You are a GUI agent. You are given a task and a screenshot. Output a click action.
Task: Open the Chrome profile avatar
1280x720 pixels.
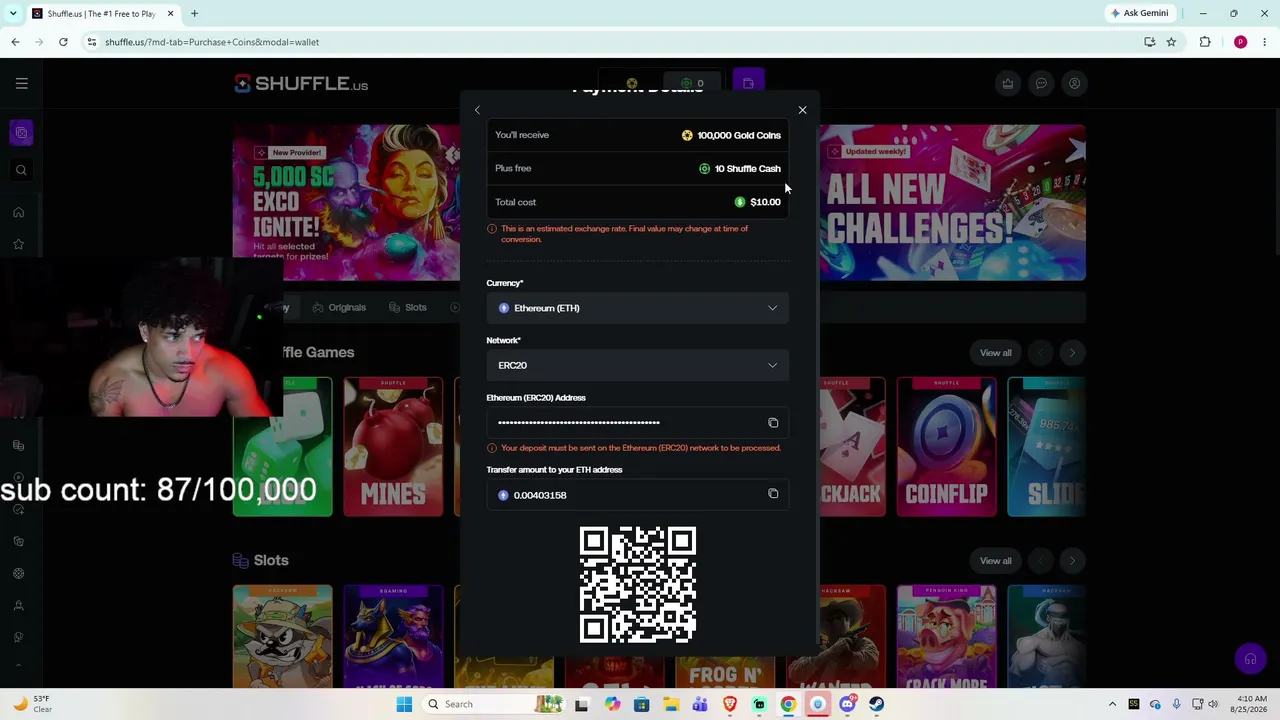(1240, 42)
